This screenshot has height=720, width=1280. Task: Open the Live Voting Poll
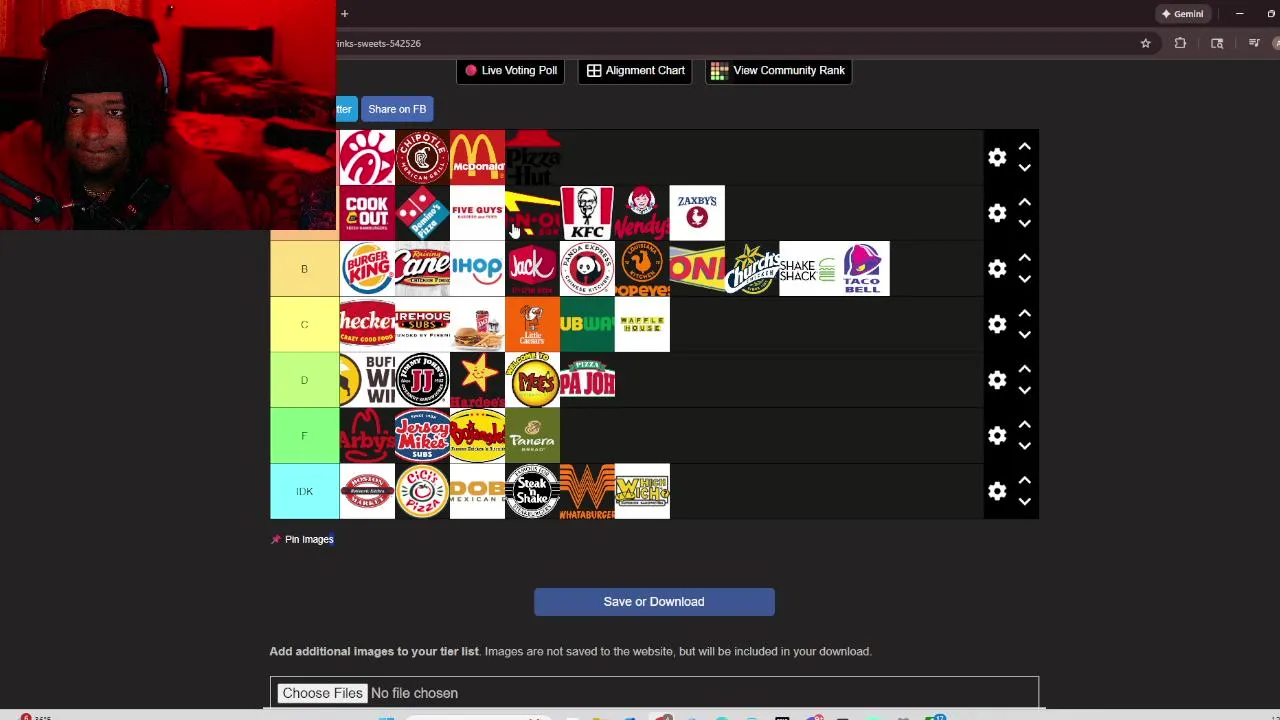(x=510, y=70)
